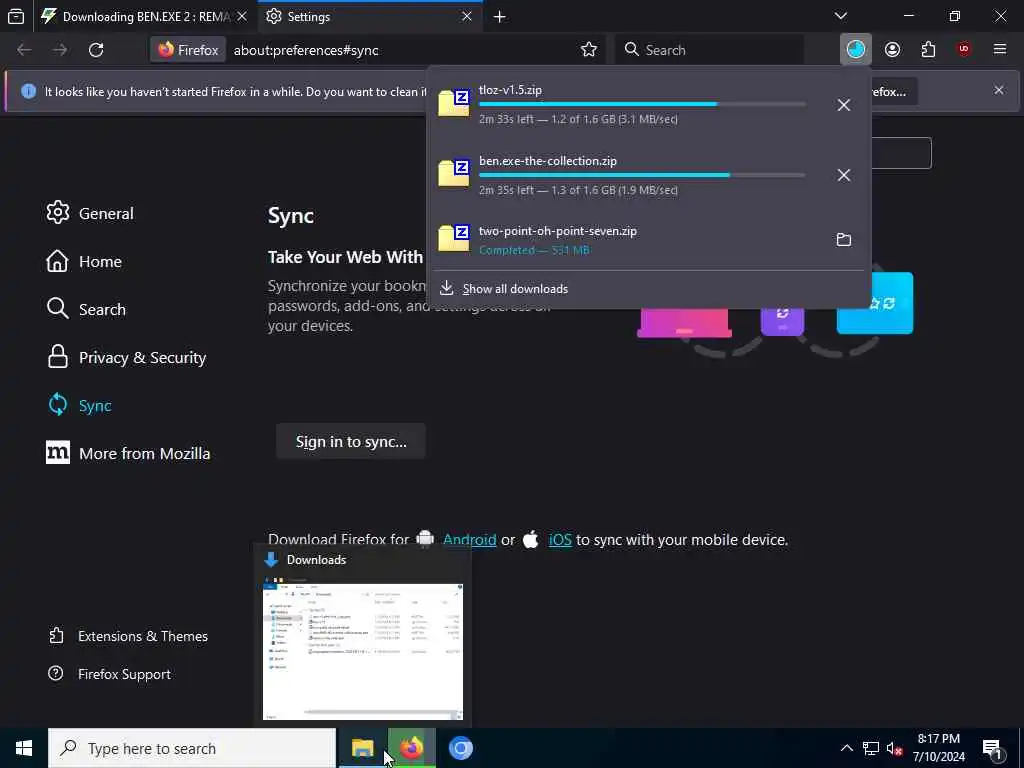Screen dimensions: 1024x768
Task: Follow the iOS download link
Action: (x=560, y=540)
